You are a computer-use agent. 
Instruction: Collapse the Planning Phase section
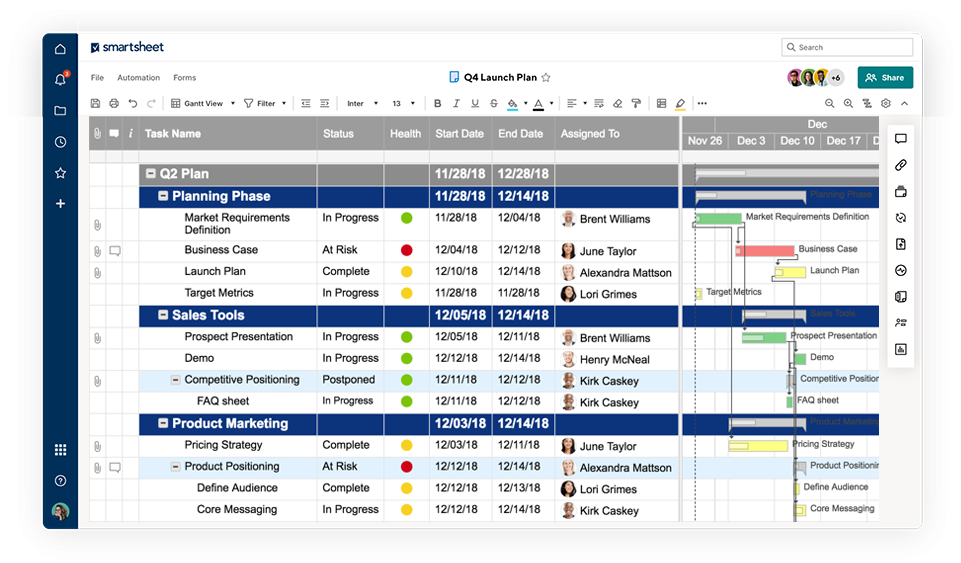coord(163,197)
